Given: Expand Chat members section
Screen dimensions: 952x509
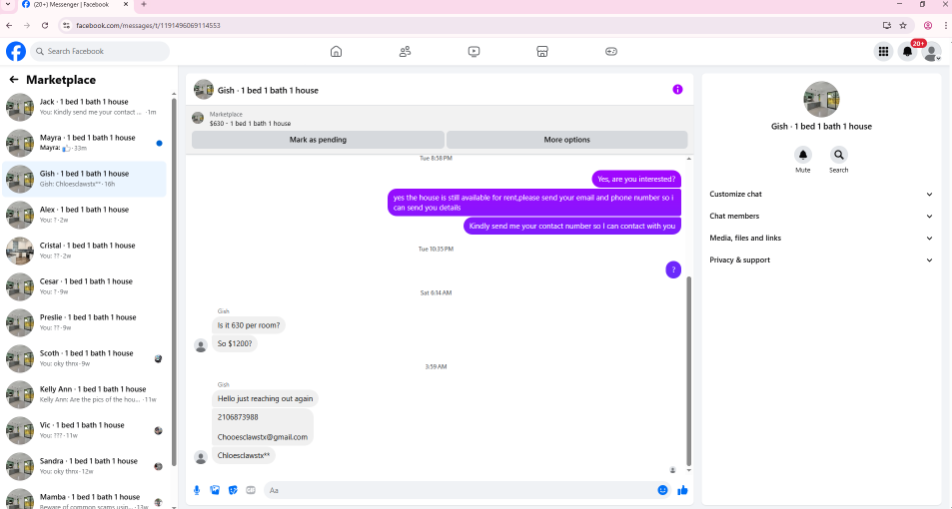Looking at the screenshot, I should coord(821,216).
